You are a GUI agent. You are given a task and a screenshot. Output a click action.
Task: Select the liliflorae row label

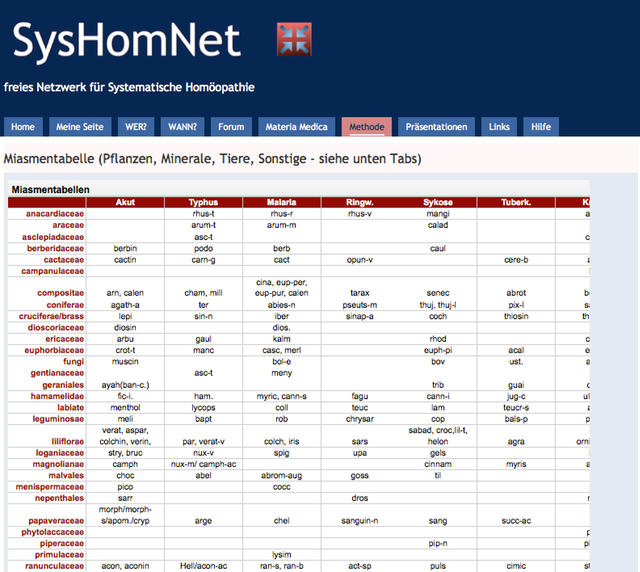coord(67,441)
